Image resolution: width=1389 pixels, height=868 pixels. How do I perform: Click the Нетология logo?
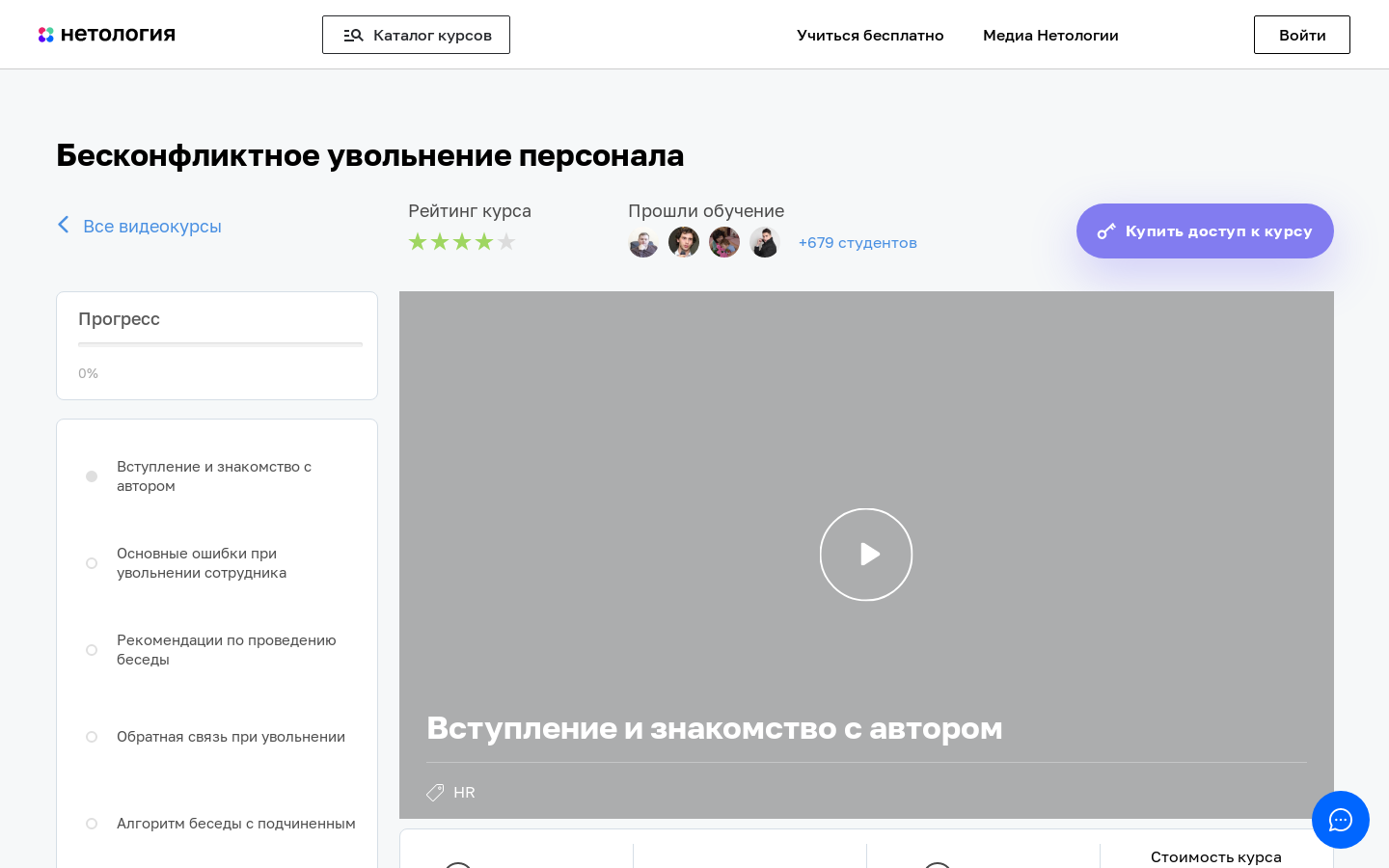pyautogui.click(x=107, y=35)
